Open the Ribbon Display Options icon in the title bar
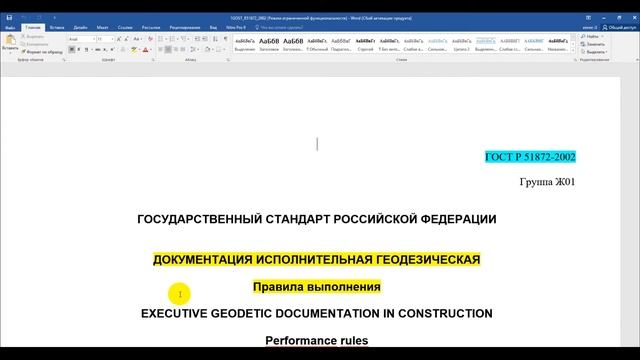Image resolution: width=640 pixels, height=360 pixels. point(588,18)
